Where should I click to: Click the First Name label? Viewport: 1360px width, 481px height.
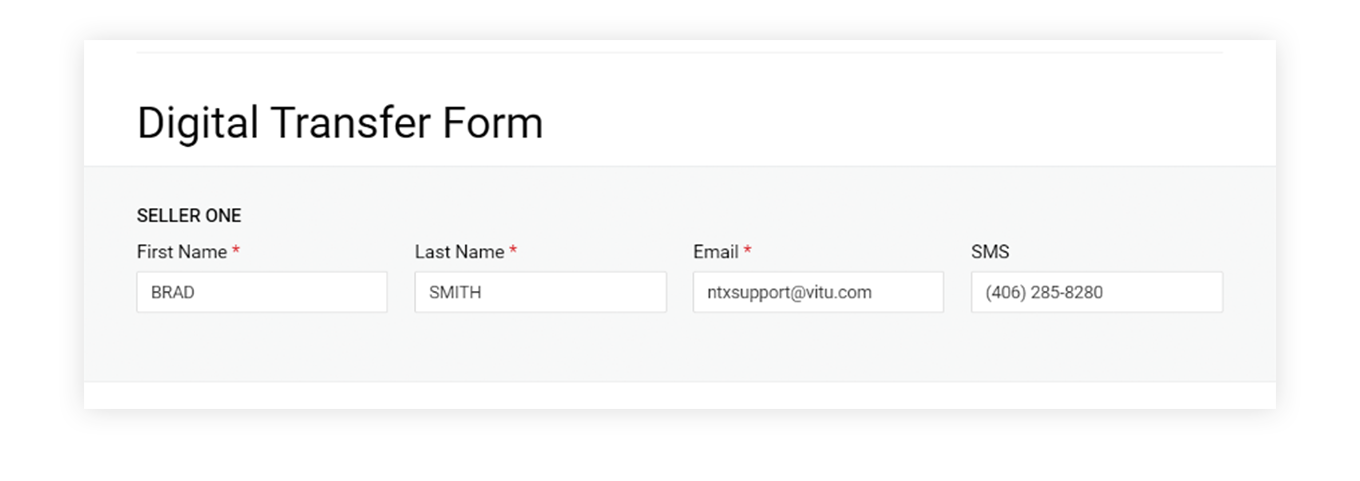click(181, 252)
